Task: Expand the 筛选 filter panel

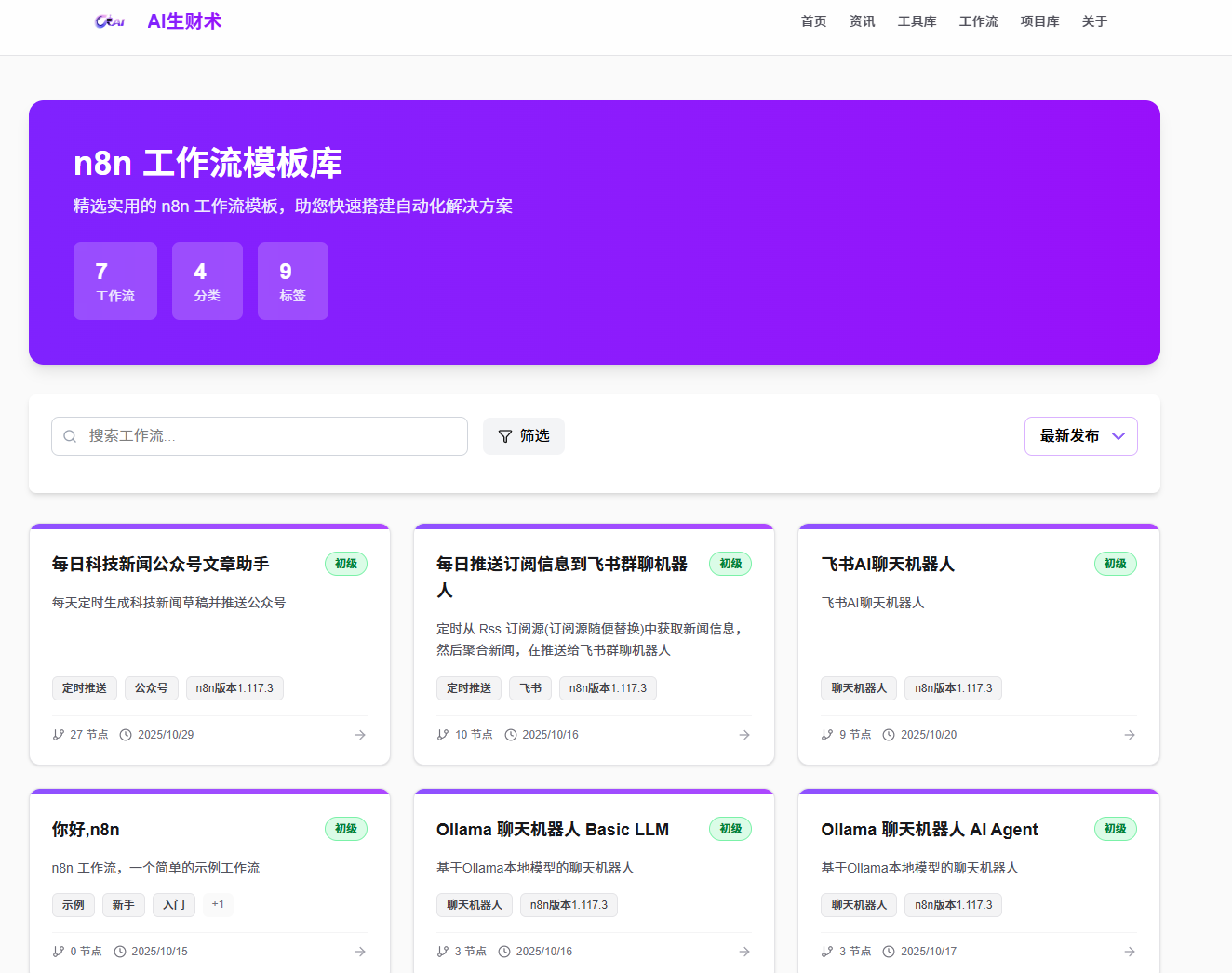Action: coord(523,436)
